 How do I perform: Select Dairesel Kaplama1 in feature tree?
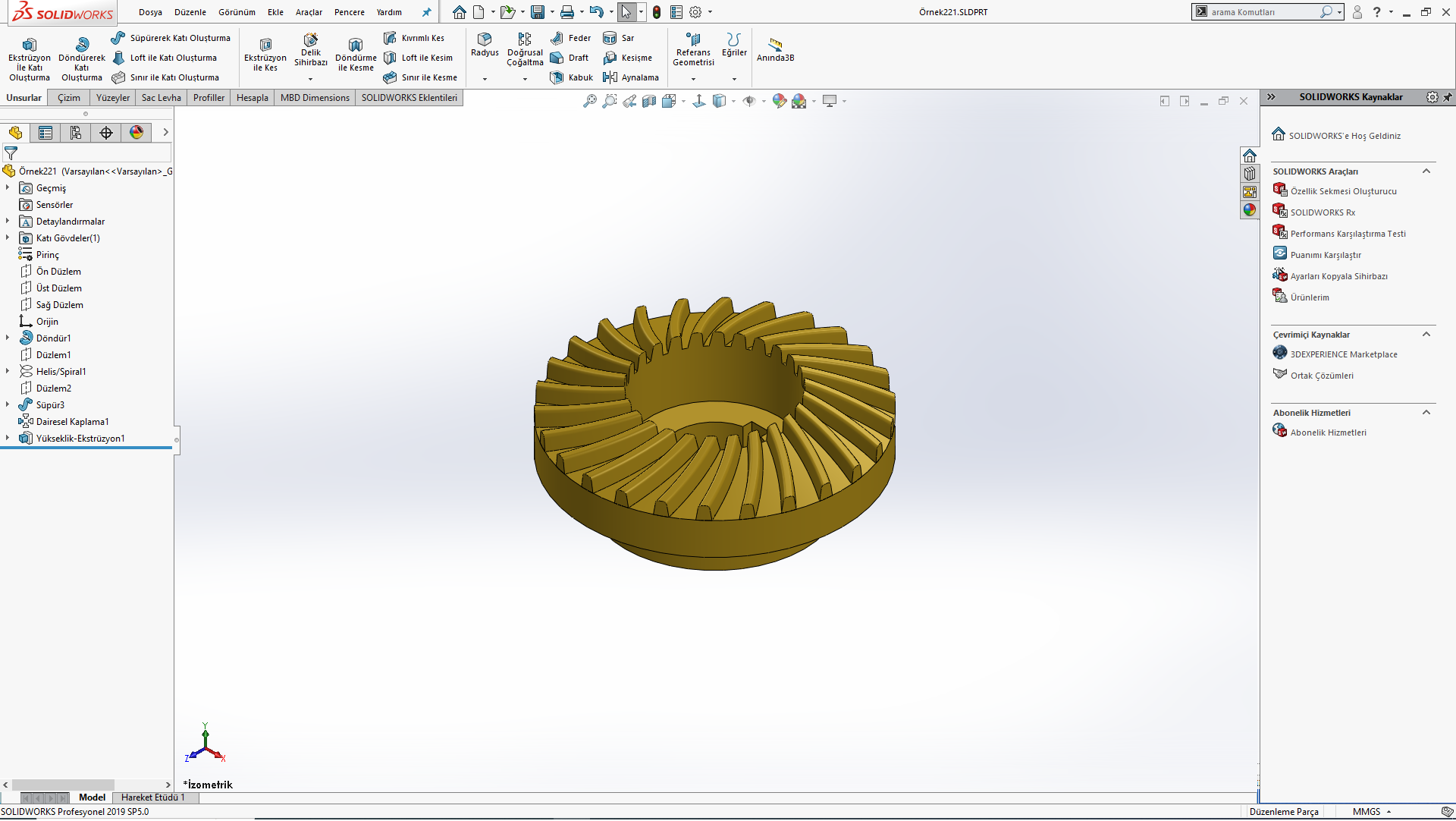(72, 422)
